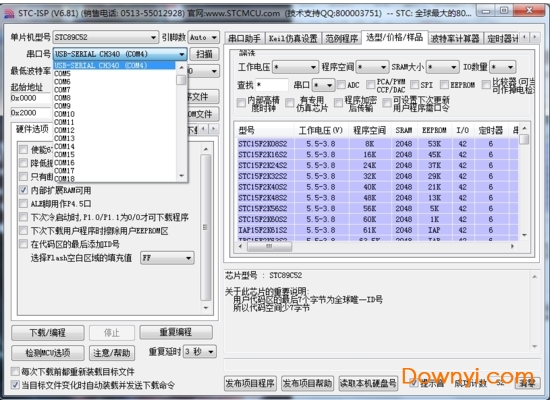The image size is (550, 400).
Task: Enable ALE脚用作P4.5口 option
Action: [23, 204]
